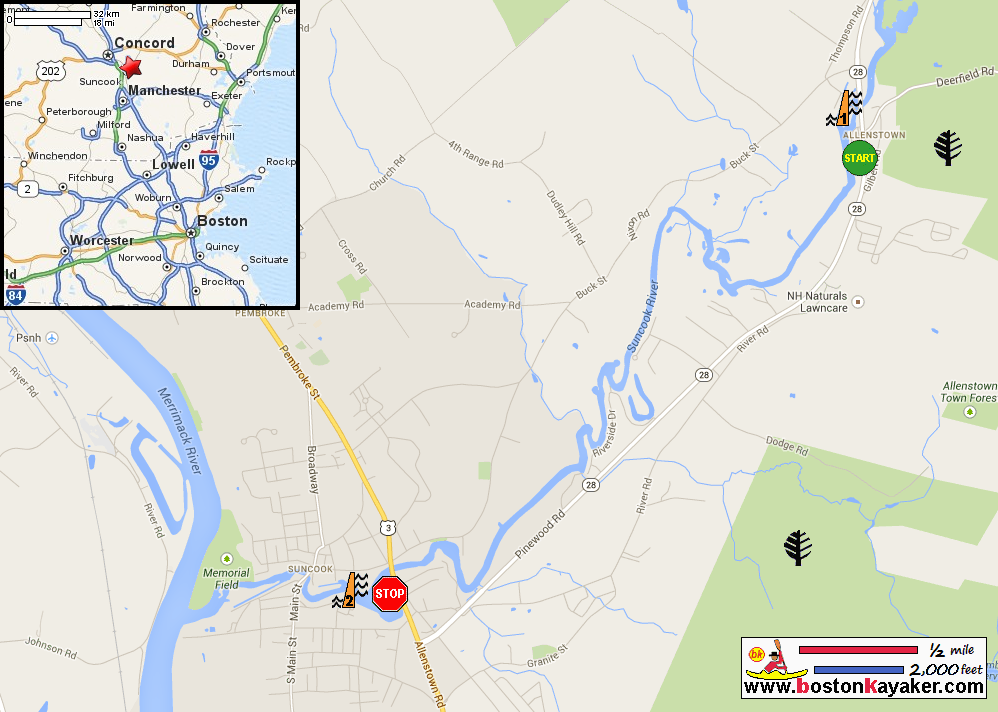The width and height of the screenshot is (998, 712).
Task: Click the Merrimack River label
Action: [179, 430]
